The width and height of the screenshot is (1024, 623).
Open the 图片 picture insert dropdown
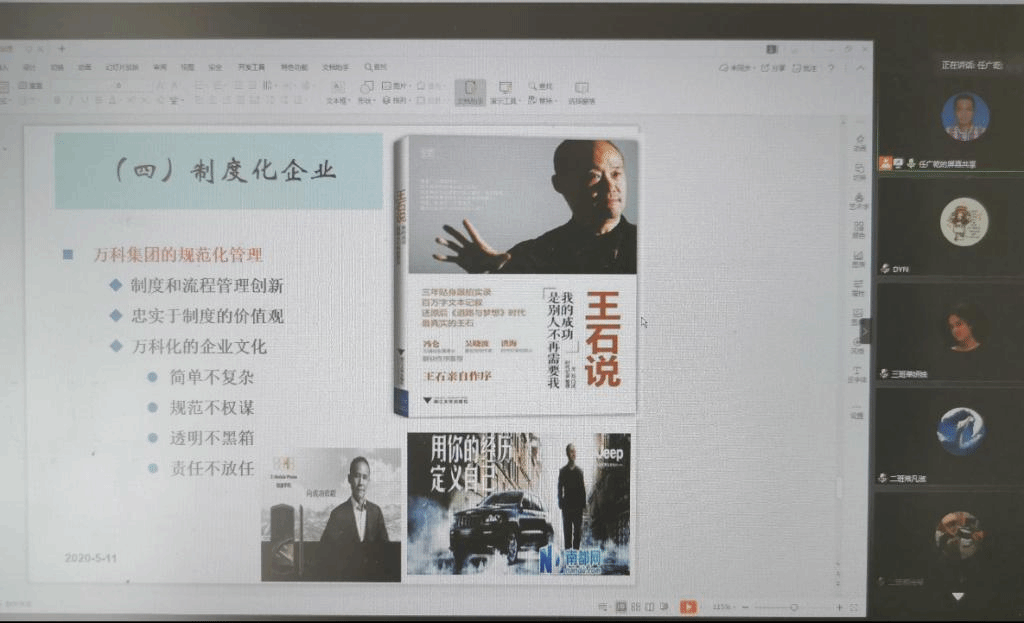pos(396,86)
